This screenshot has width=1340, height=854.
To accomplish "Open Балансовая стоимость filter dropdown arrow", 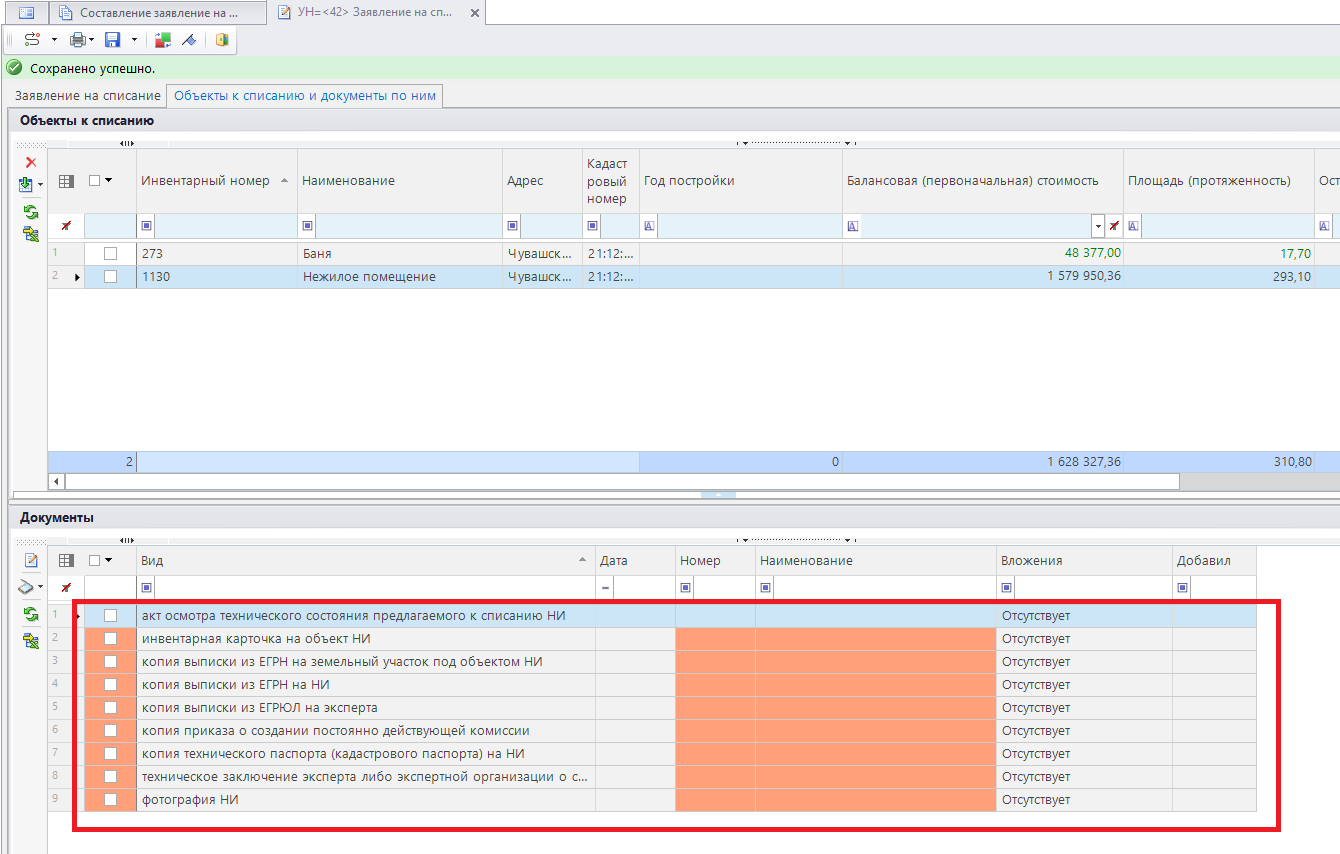I will [1099, 226].
